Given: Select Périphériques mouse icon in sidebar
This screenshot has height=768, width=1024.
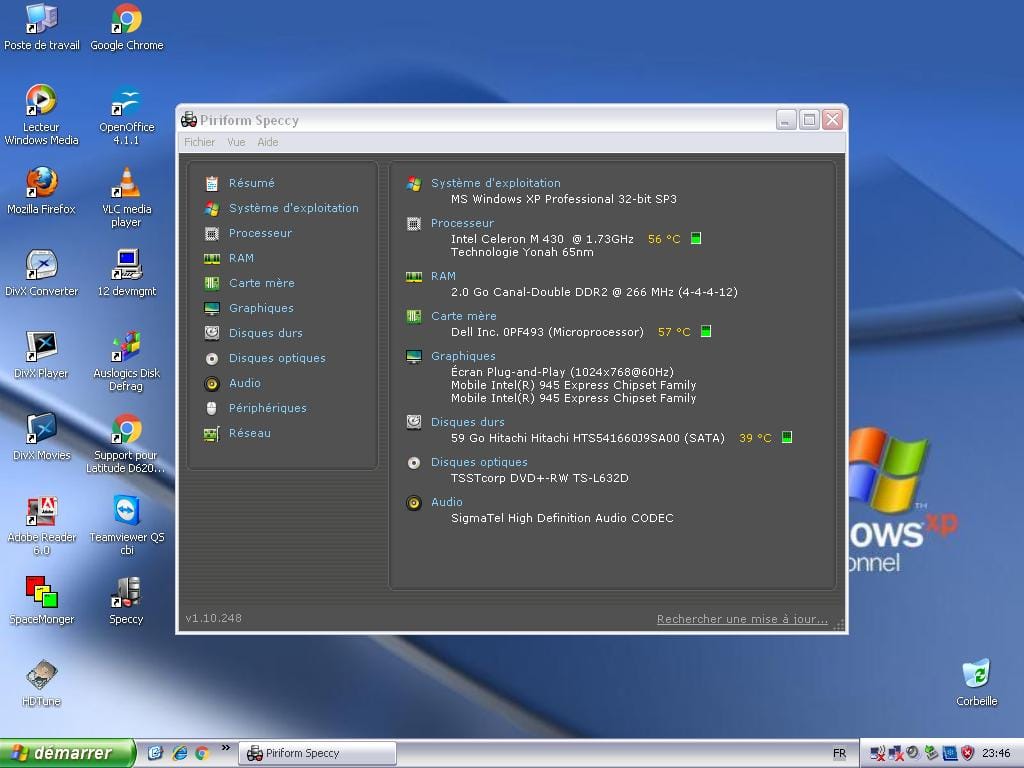Looking at the screenshot, I should coord(212,408).
